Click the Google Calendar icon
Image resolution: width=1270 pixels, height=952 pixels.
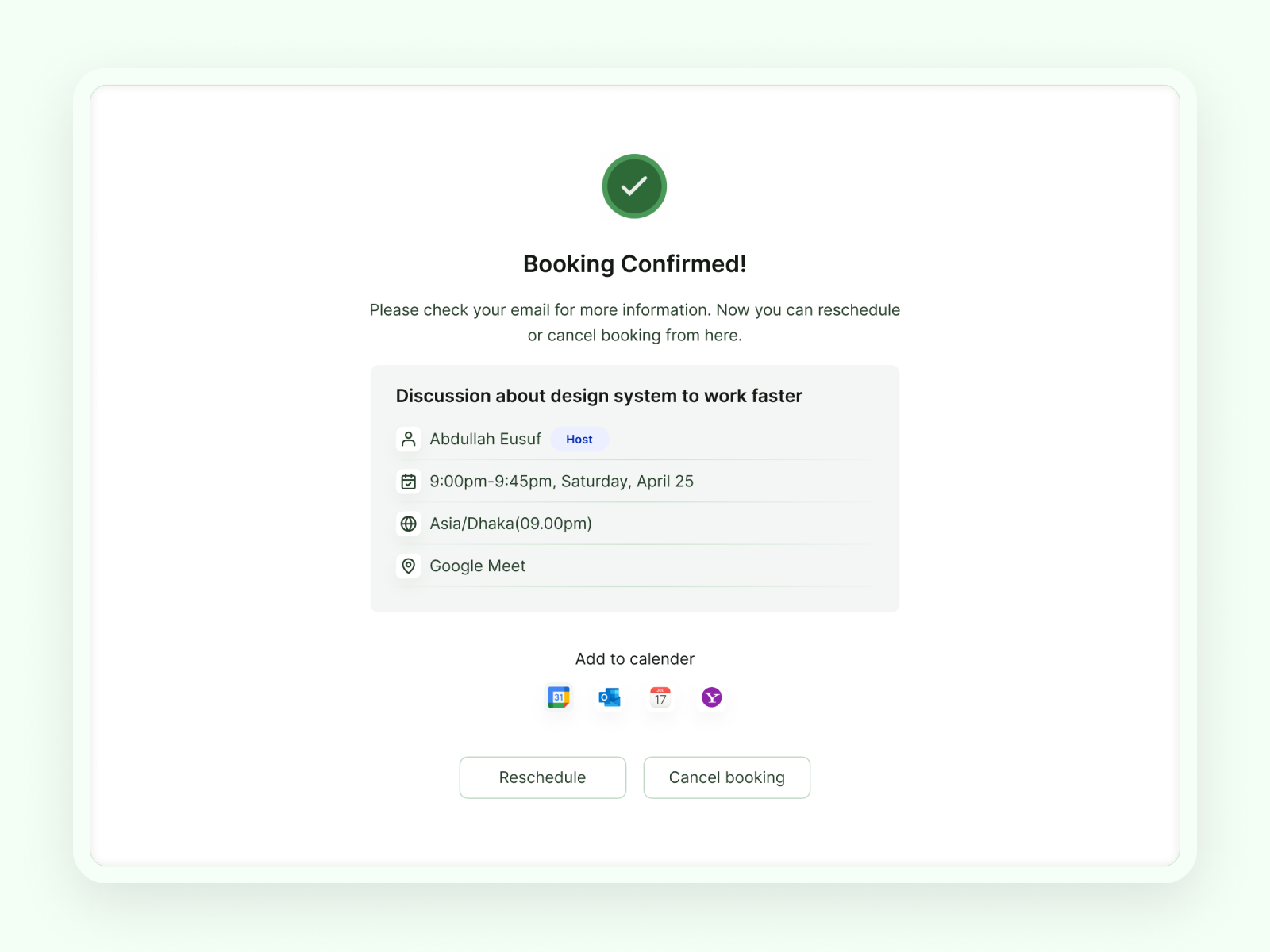coord(558,697)
